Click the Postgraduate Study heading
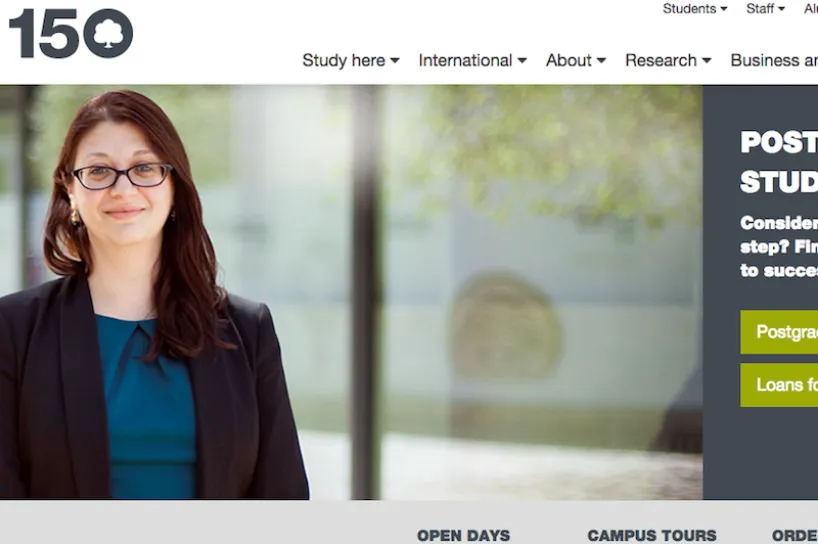 click(779, 162)
